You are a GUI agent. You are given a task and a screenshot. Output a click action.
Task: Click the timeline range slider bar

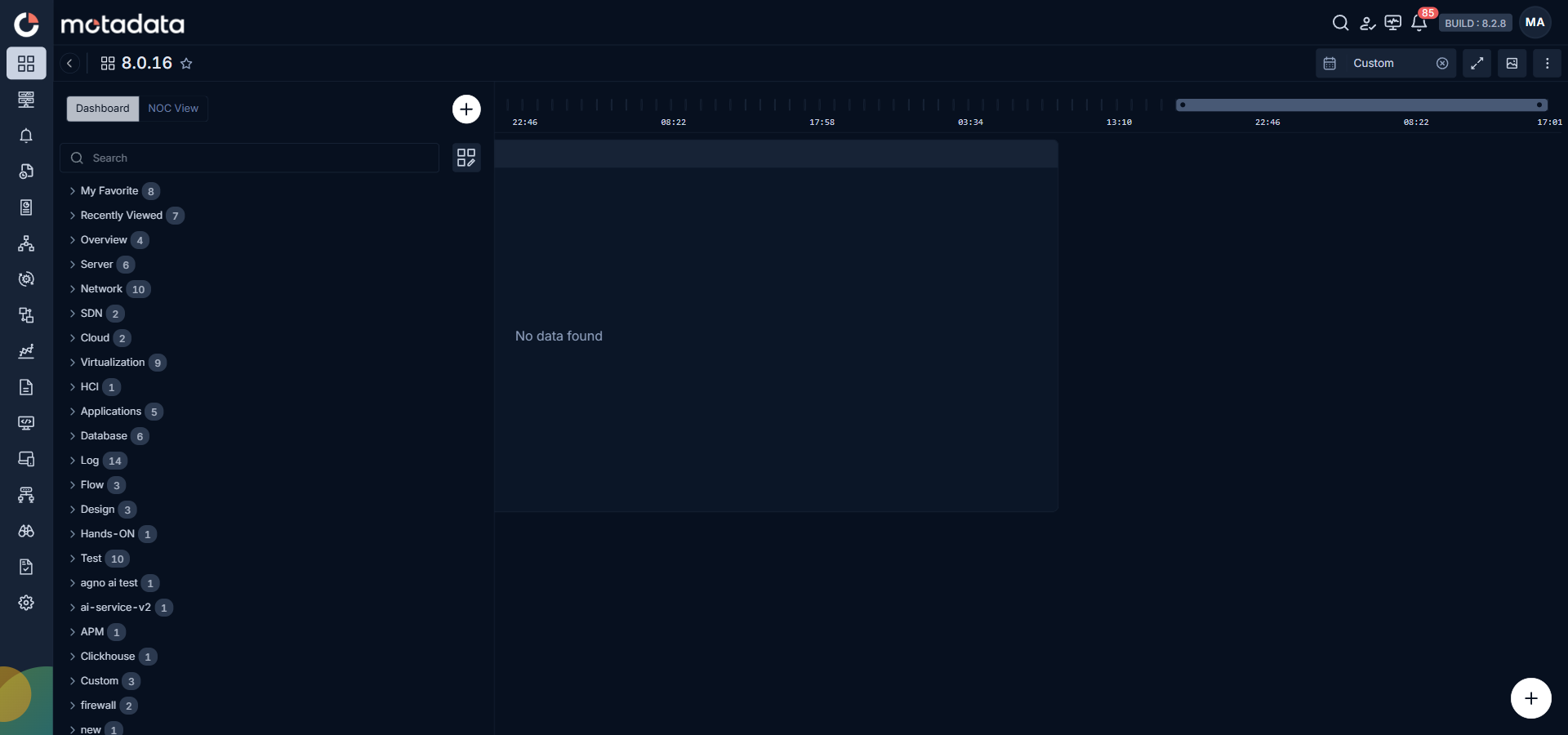1361,105
